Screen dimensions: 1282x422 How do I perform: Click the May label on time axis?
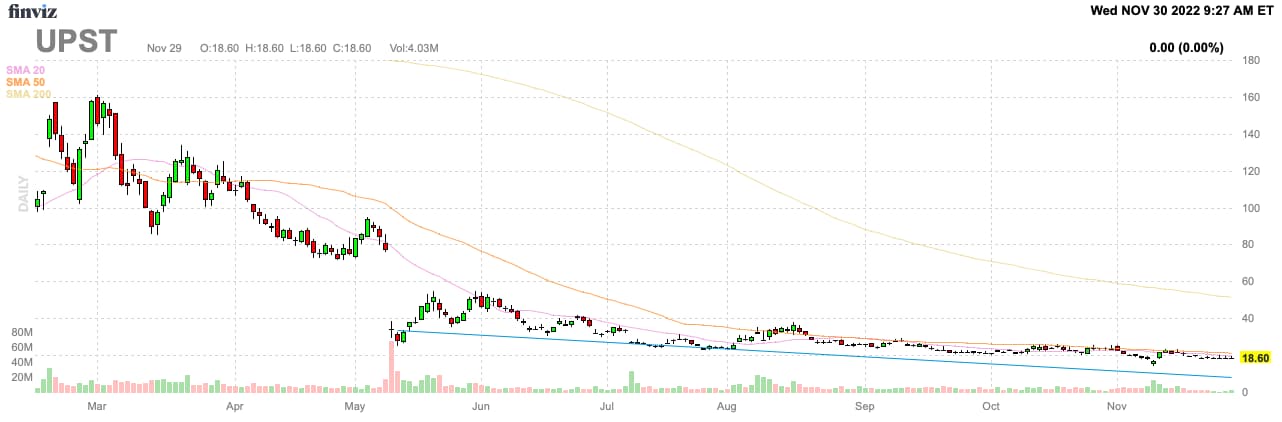(x=355, y=407)
